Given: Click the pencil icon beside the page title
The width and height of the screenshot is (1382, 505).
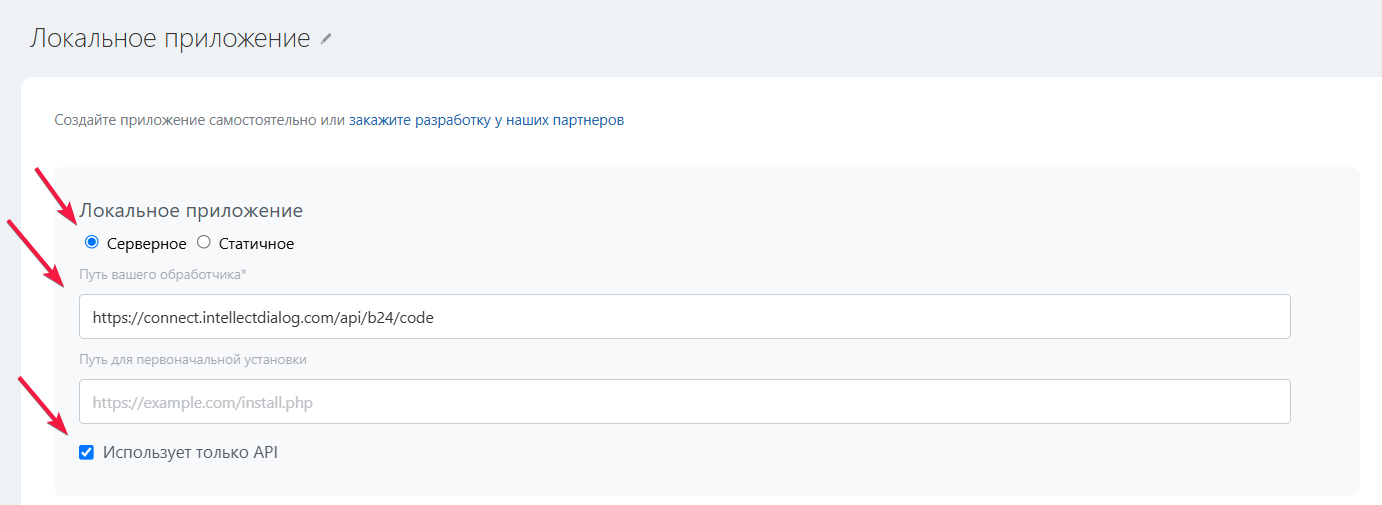Looking at the screenshot, I should pos(326,40).
